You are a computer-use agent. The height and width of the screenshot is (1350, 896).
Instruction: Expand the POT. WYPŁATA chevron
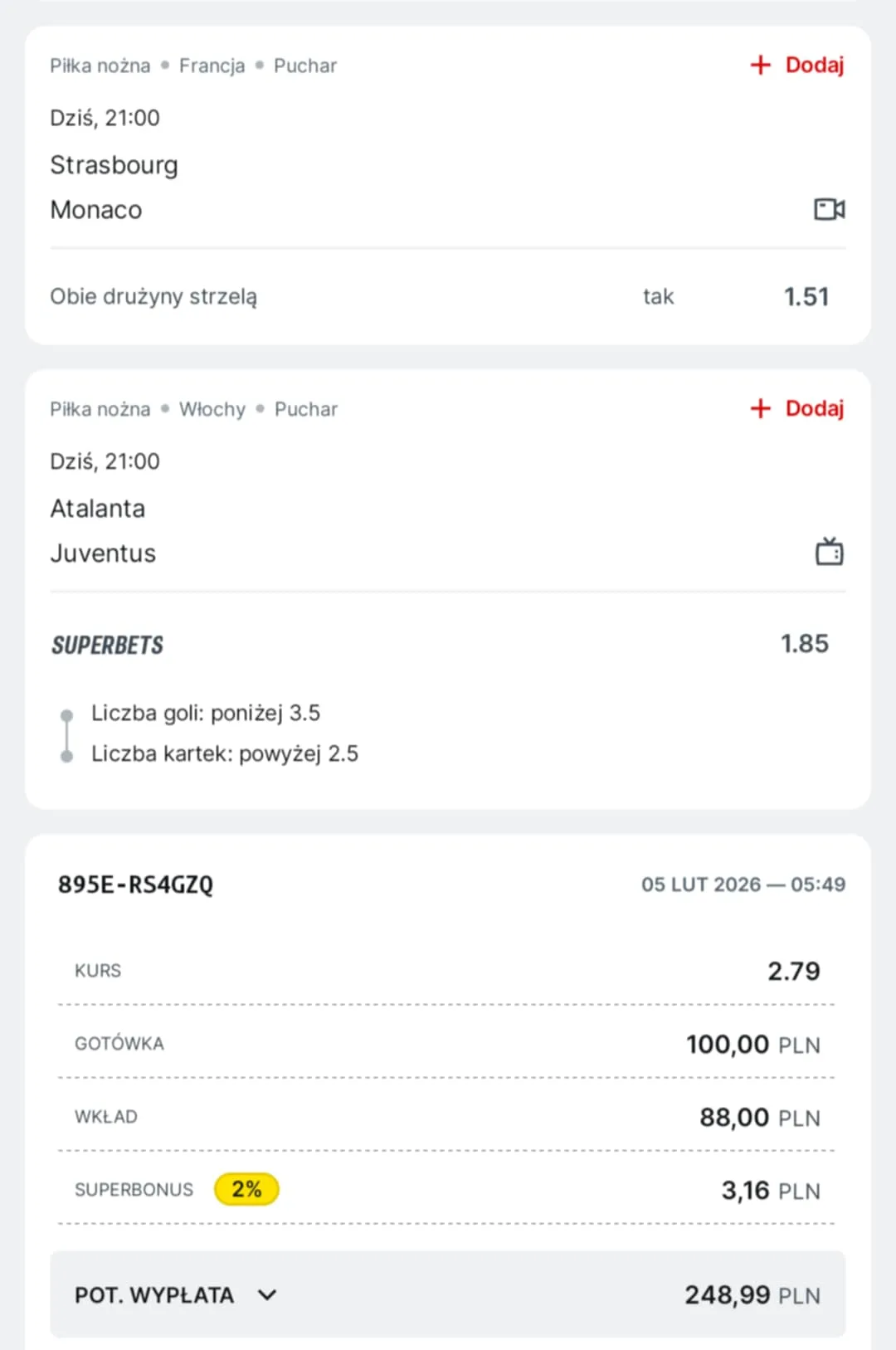pos(267,1294)
